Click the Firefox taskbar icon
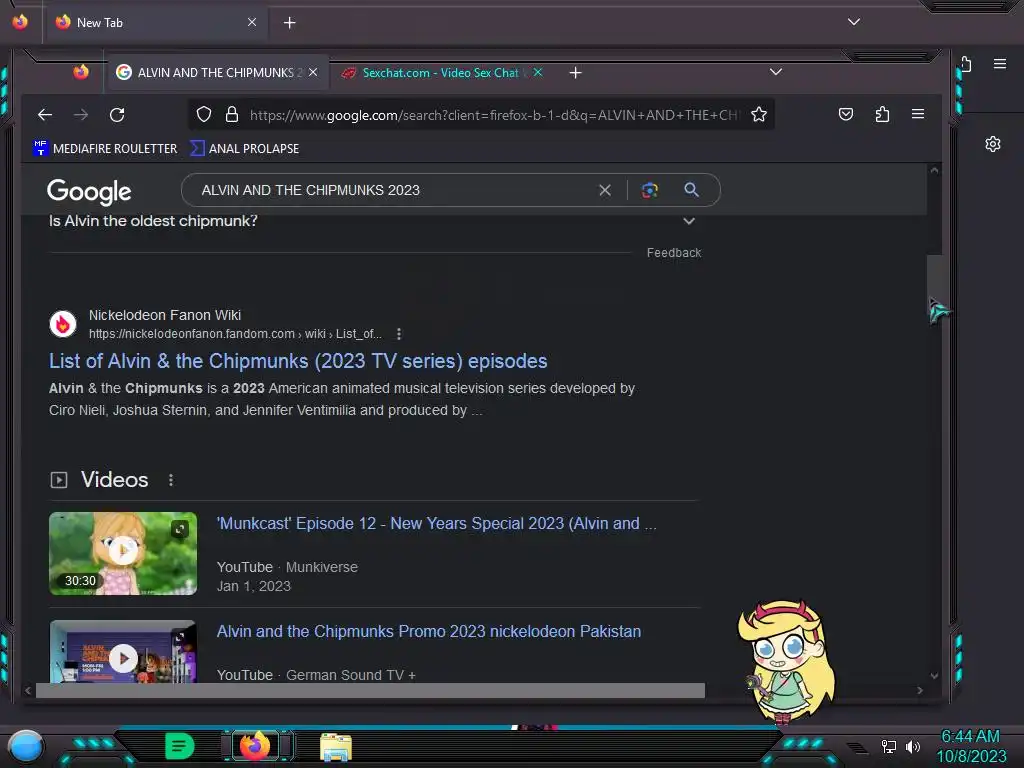 [255, 745]
